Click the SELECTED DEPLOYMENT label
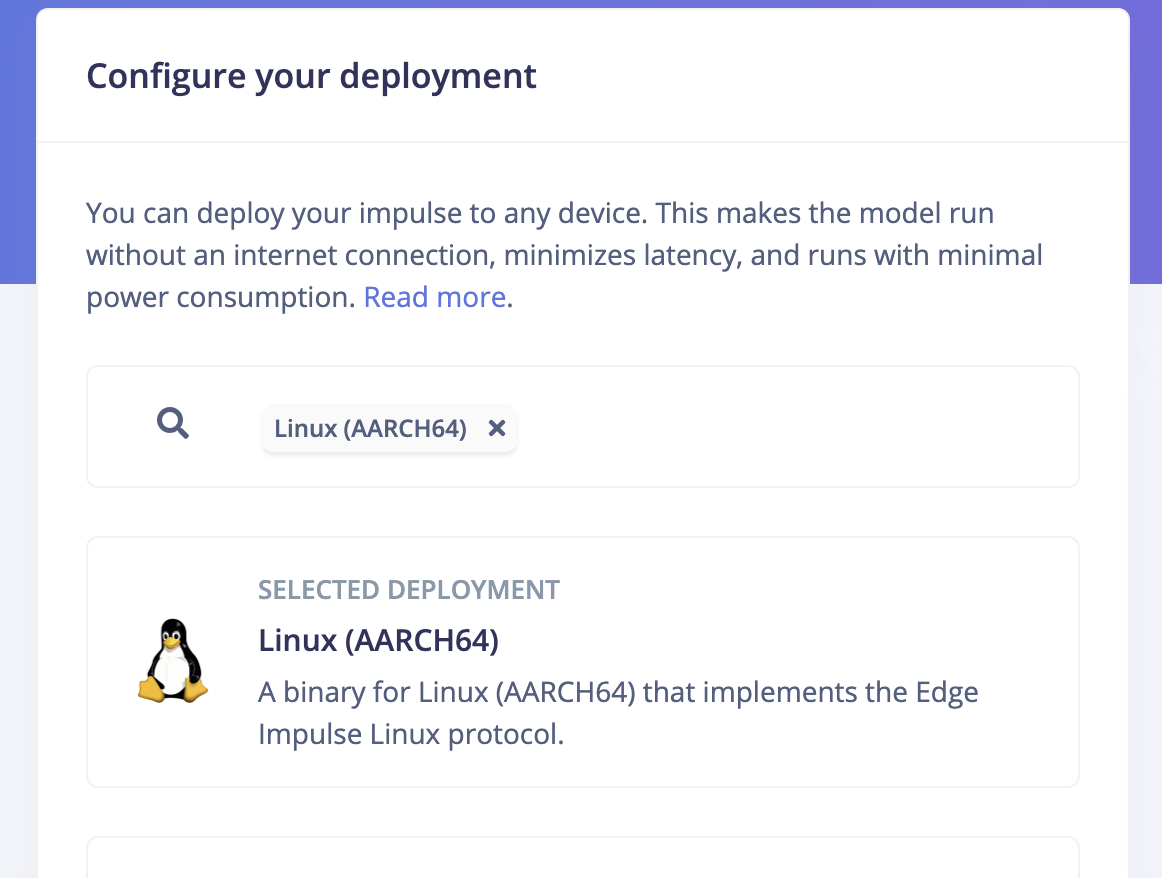 pyautogui.click(x=408, y=590)
